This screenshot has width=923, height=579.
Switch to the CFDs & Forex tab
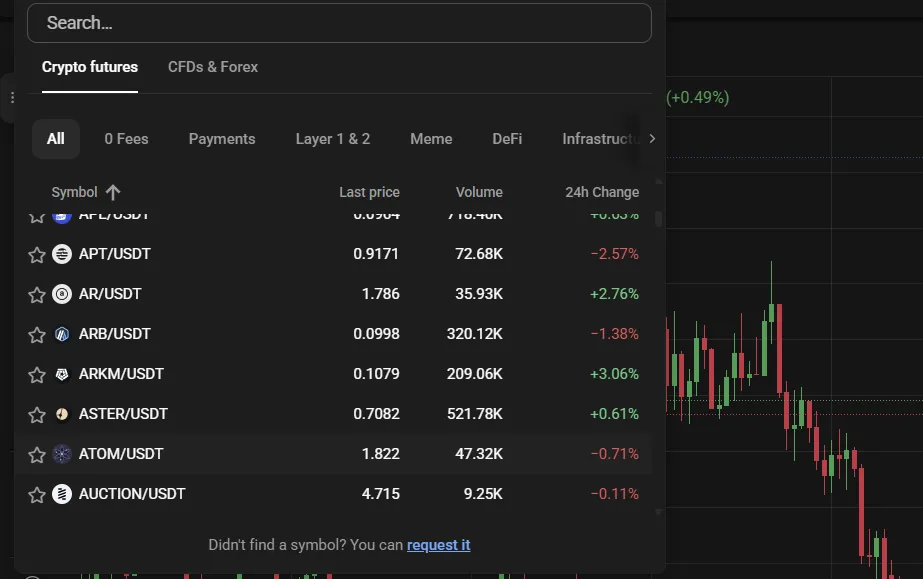tap(212, 67)
